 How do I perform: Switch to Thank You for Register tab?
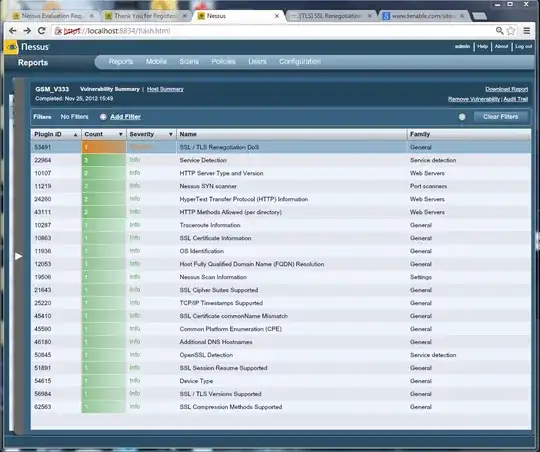coord(146,16)
